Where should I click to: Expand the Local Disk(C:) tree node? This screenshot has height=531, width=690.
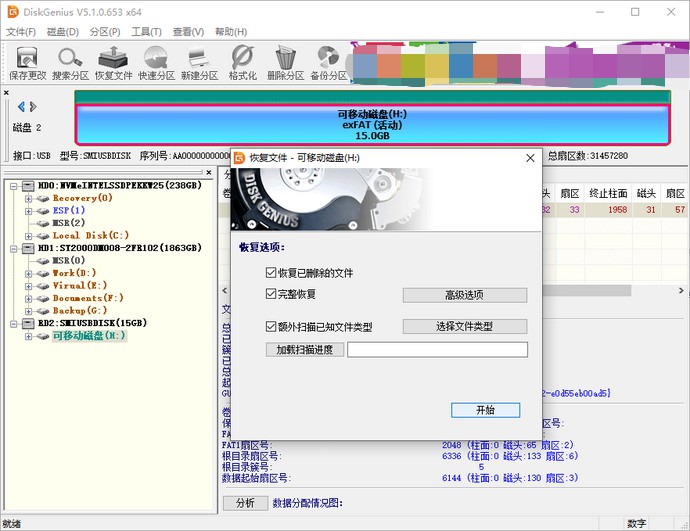pos(29,236)
